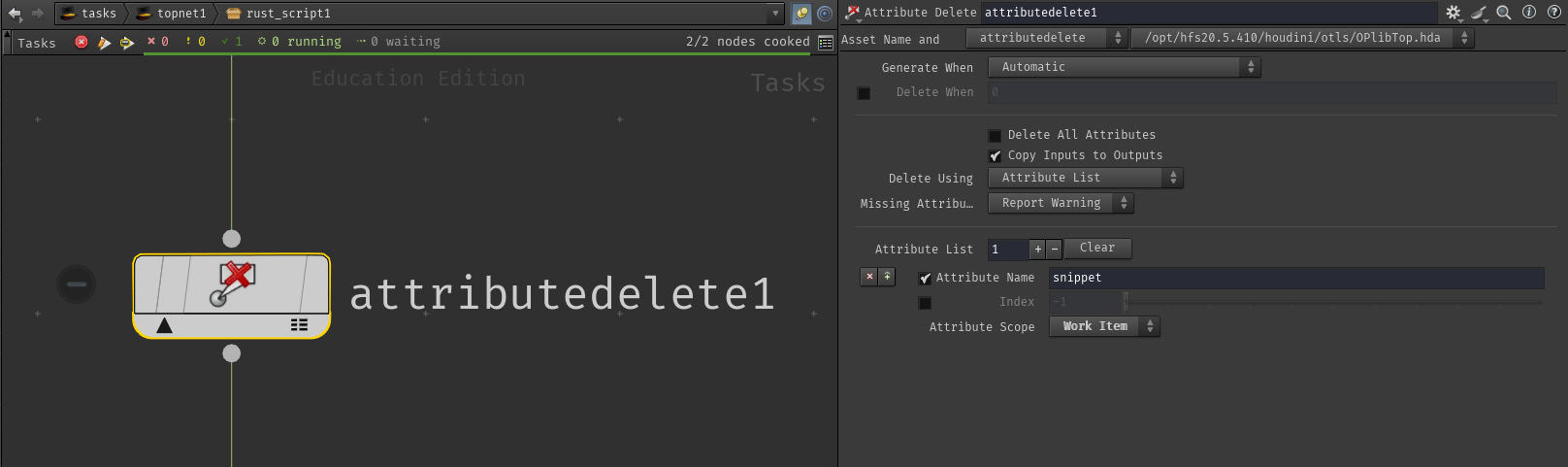Open the task graph table icon

tap(826, 43)
